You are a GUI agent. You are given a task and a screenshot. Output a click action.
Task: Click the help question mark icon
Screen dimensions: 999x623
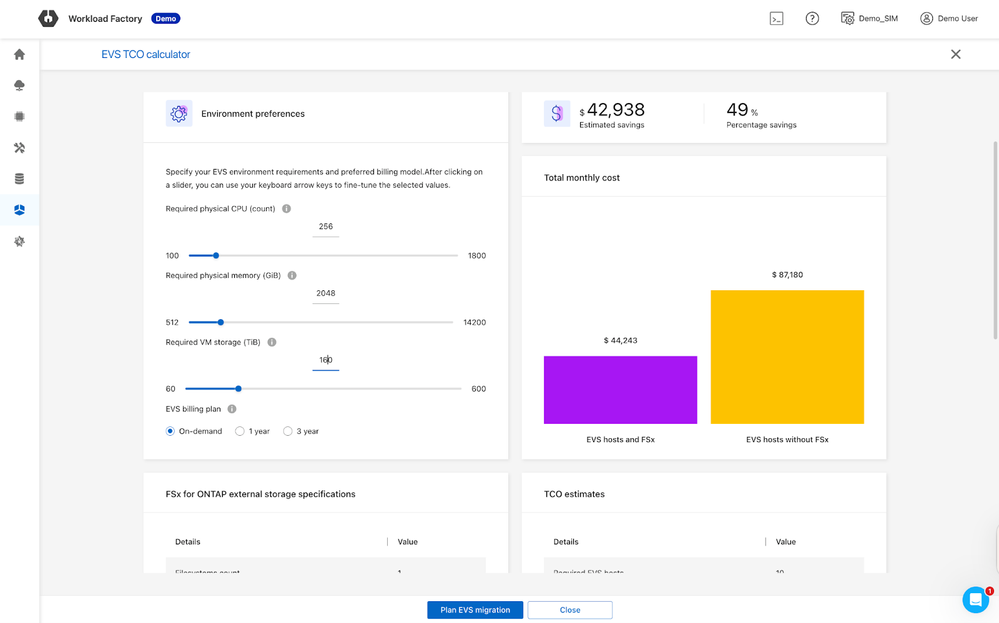point(812,19)
